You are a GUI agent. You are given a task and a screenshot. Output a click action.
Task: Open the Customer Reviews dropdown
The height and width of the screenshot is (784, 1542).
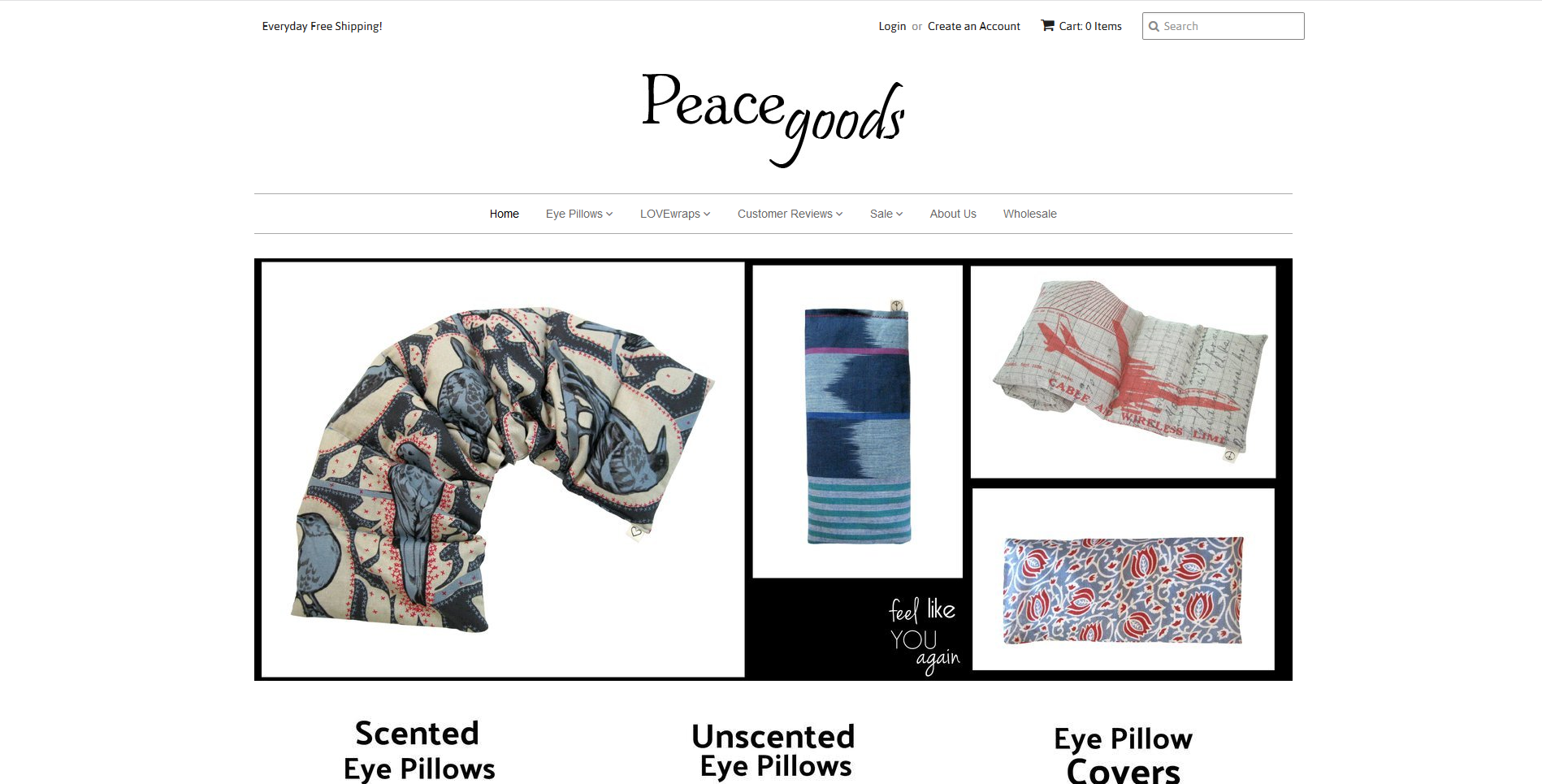point(790,214)
